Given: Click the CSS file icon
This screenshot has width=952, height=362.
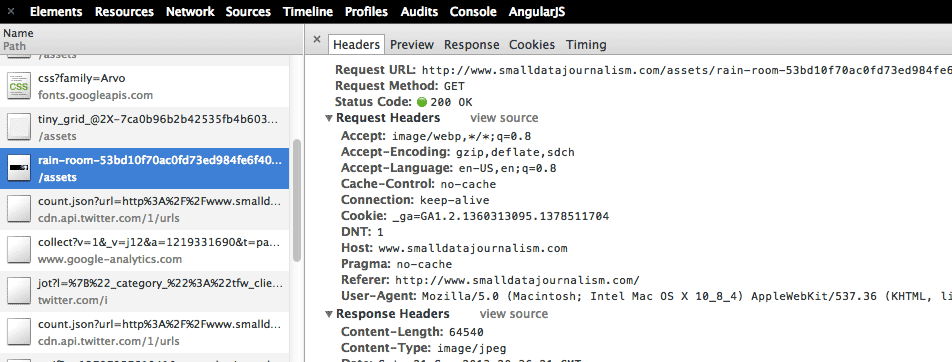Looking at the screenshot, I should (18, 86).
